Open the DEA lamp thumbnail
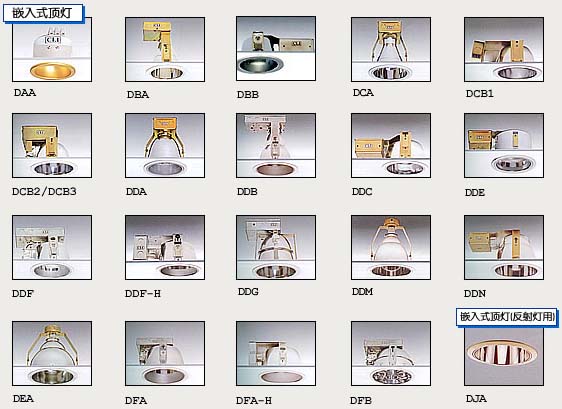 click(52, 353)
